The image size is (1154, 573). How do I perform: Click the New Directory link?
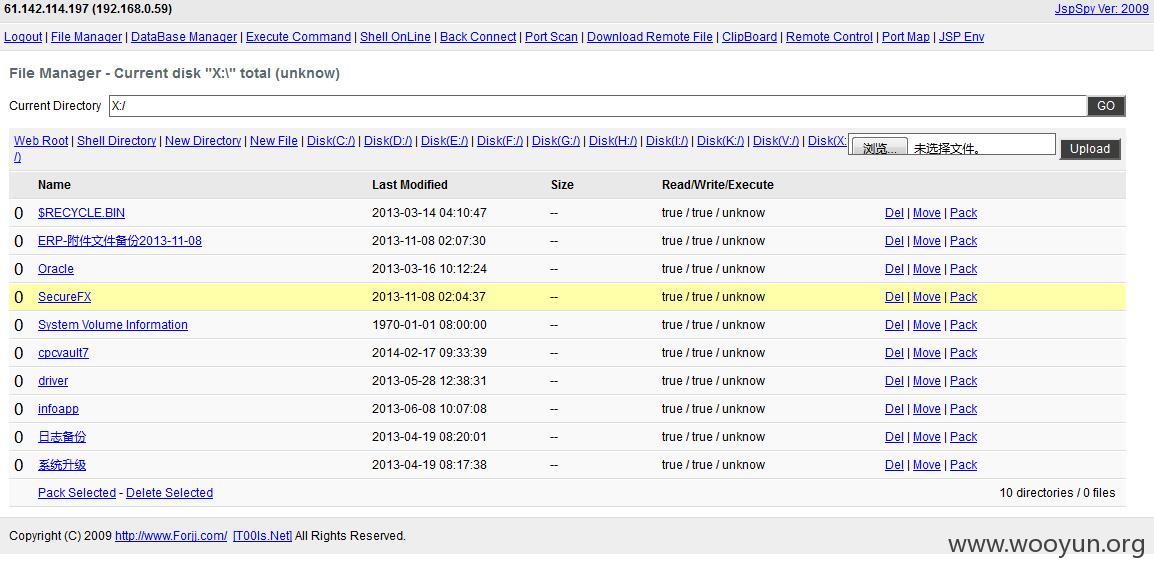[x=203, y=140]
